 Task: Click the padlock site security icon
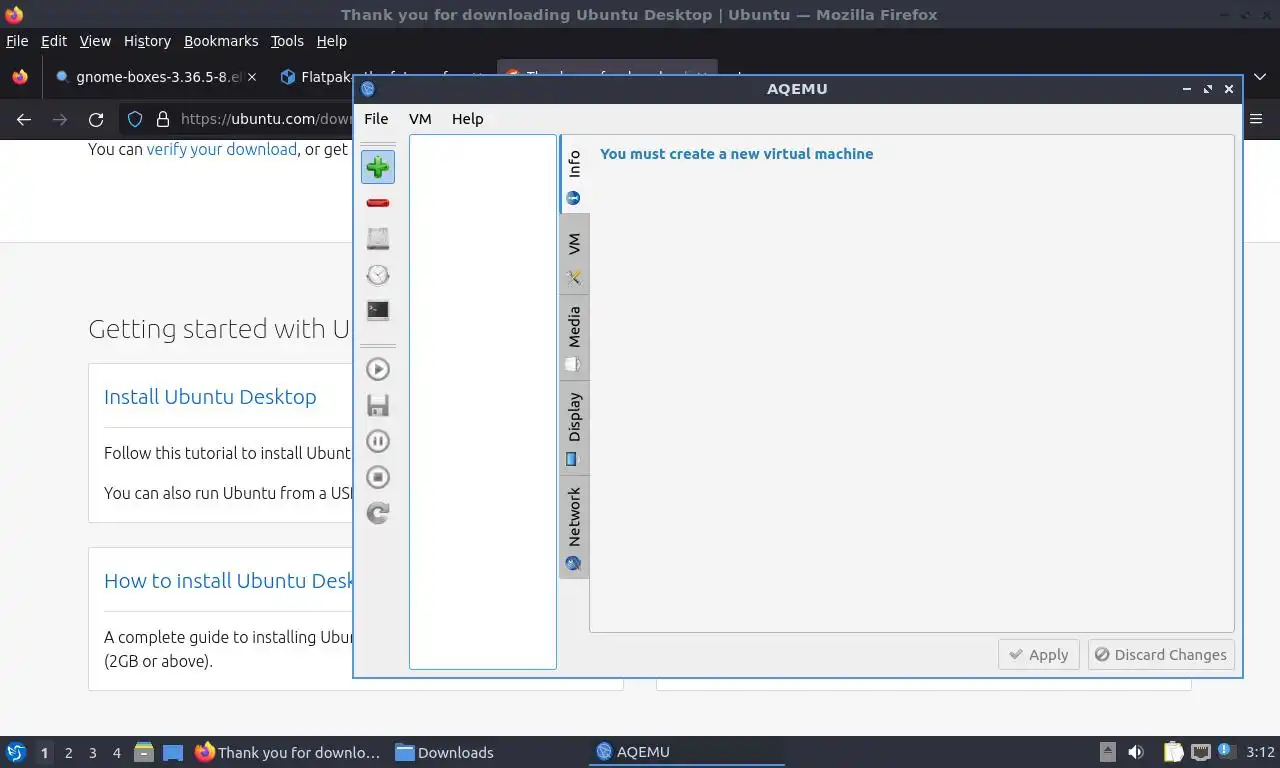tap(163, 119)
